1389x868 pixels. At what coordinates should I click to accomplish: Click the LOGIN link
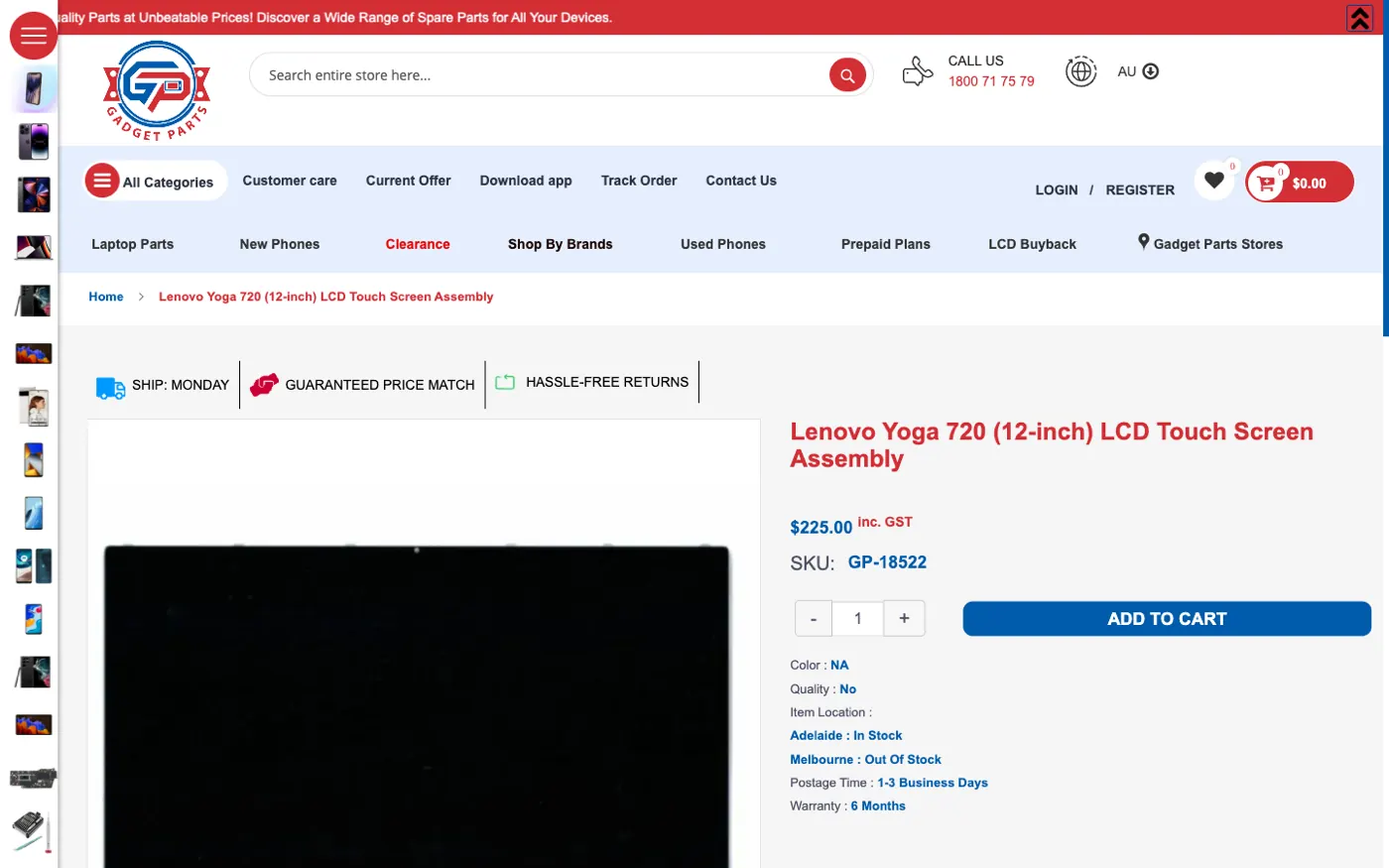pyautogui.click(x=1057, y=189)
